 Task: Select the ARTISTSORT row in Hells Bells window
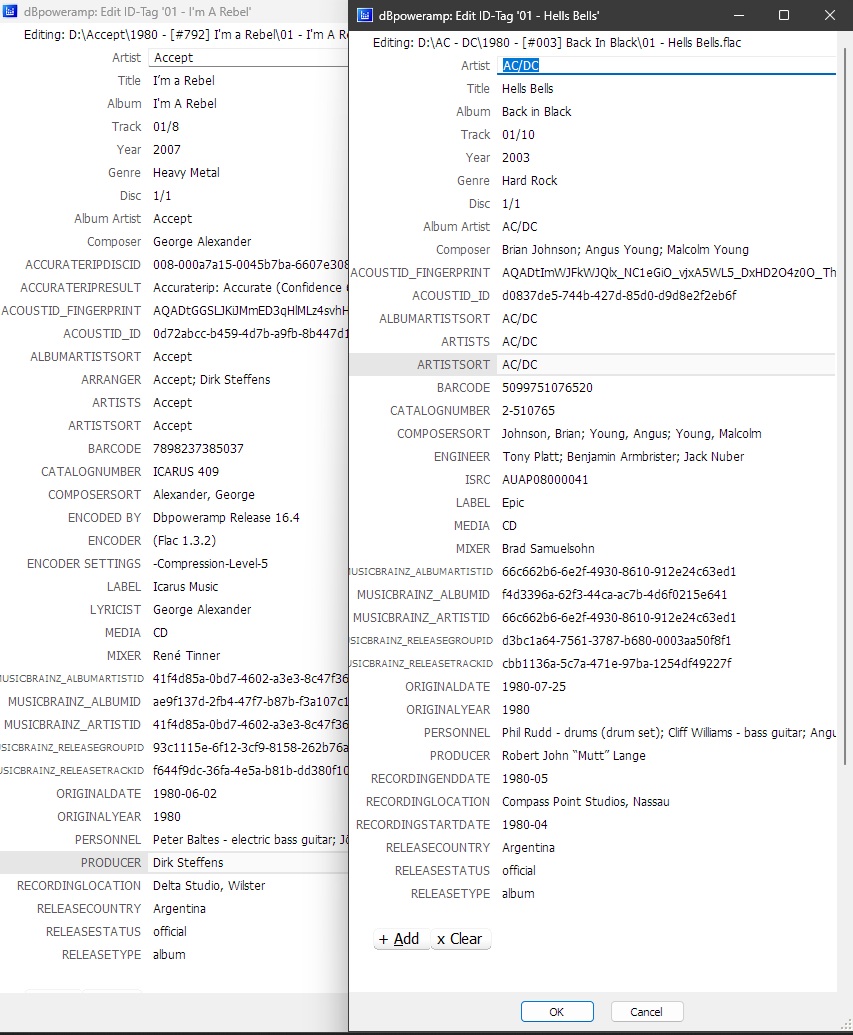(592, 364)
